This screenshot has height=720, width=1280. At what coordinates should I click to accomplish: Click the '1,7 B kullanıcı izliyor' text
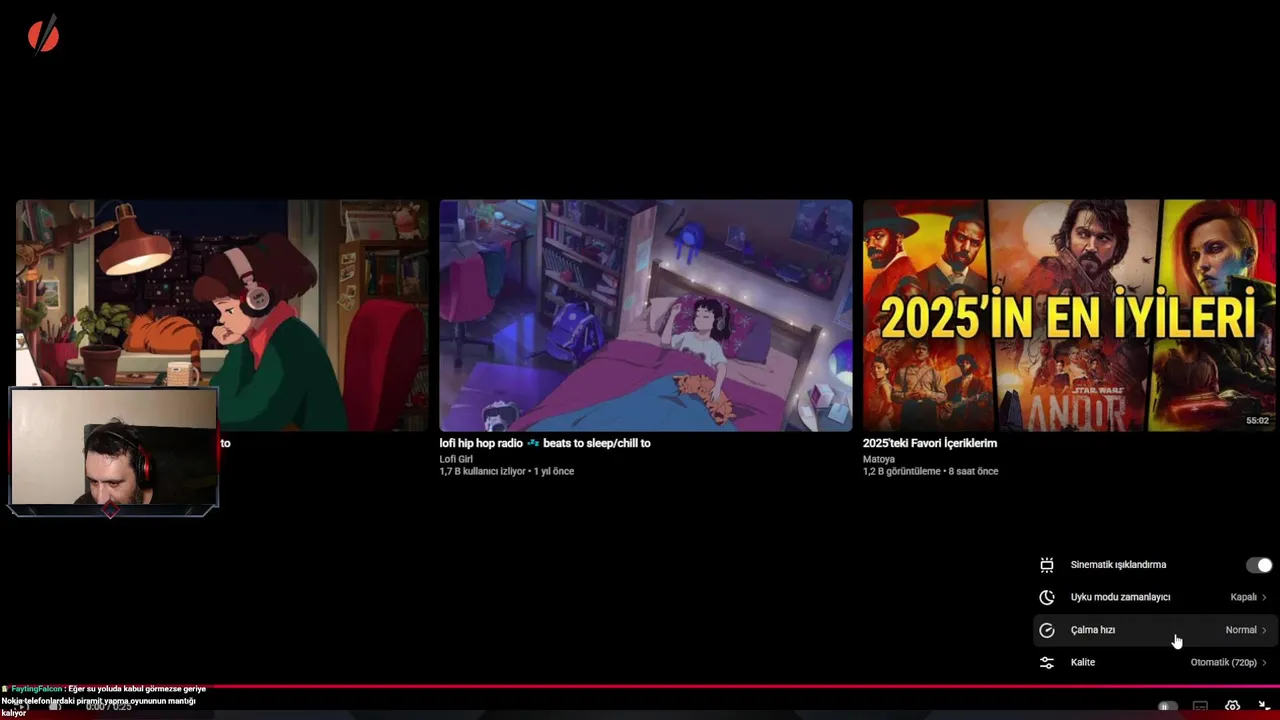click(483, 471)
